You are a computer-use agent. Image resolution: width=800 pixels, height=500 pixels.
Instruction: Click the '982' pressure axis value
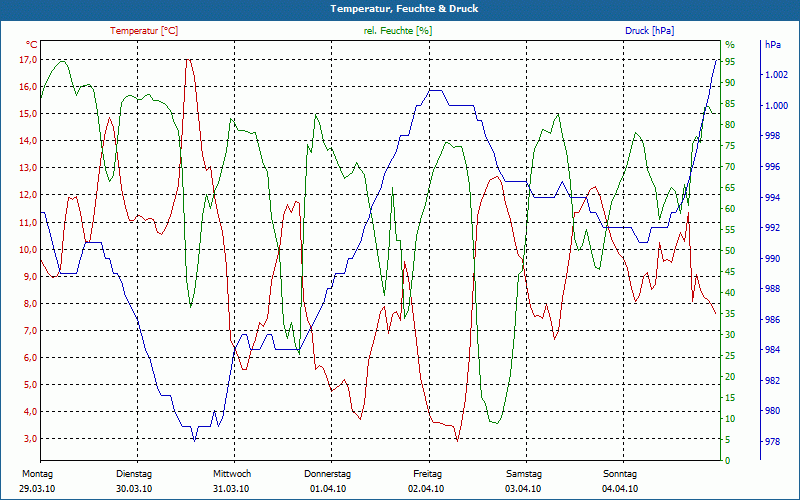tap(772, 380)
